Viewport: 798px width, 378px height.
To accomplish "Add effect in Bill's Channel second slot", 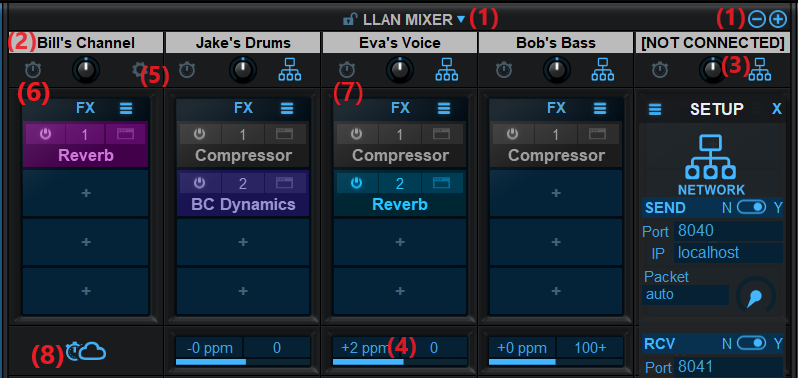I will point(86,193).
